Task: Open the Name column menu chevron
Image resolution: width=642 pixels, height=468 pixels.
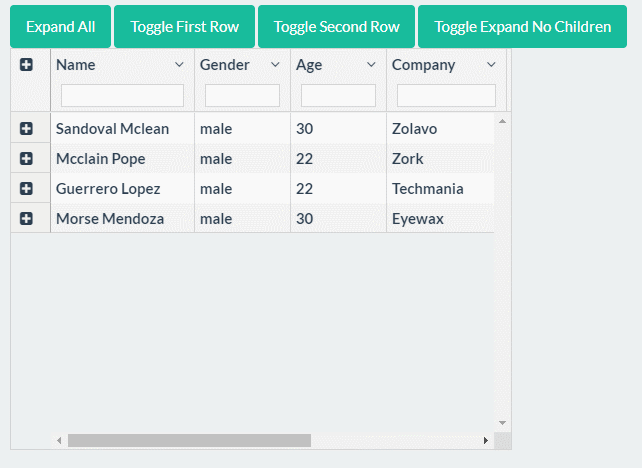Action: 179,65
